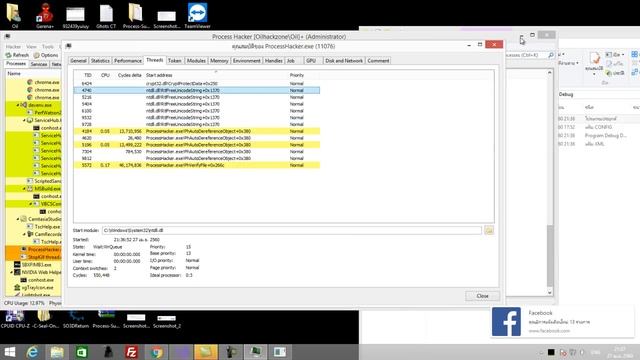This screenshot has height=360, width=640.
Task: Sort threads by Cycles delta column
Action: [x=129, y=75]
